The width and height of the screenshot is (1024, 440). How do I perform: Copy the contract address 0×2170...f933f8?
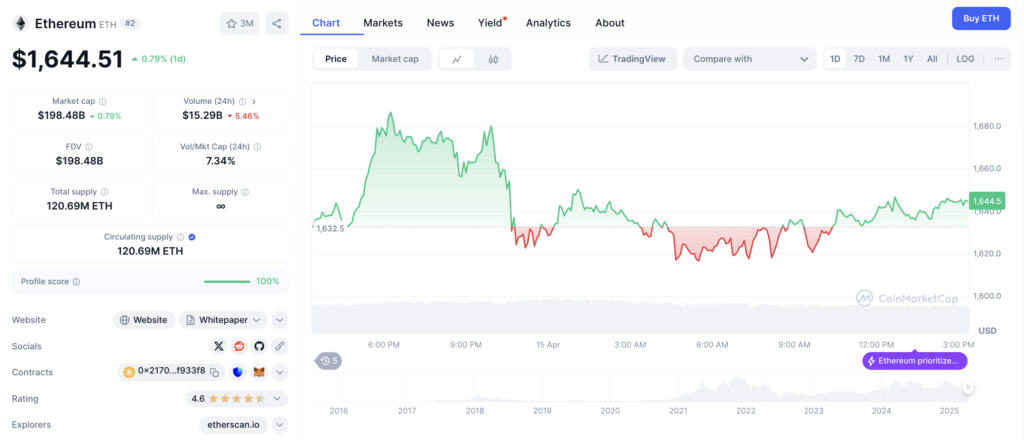point(214,372)
